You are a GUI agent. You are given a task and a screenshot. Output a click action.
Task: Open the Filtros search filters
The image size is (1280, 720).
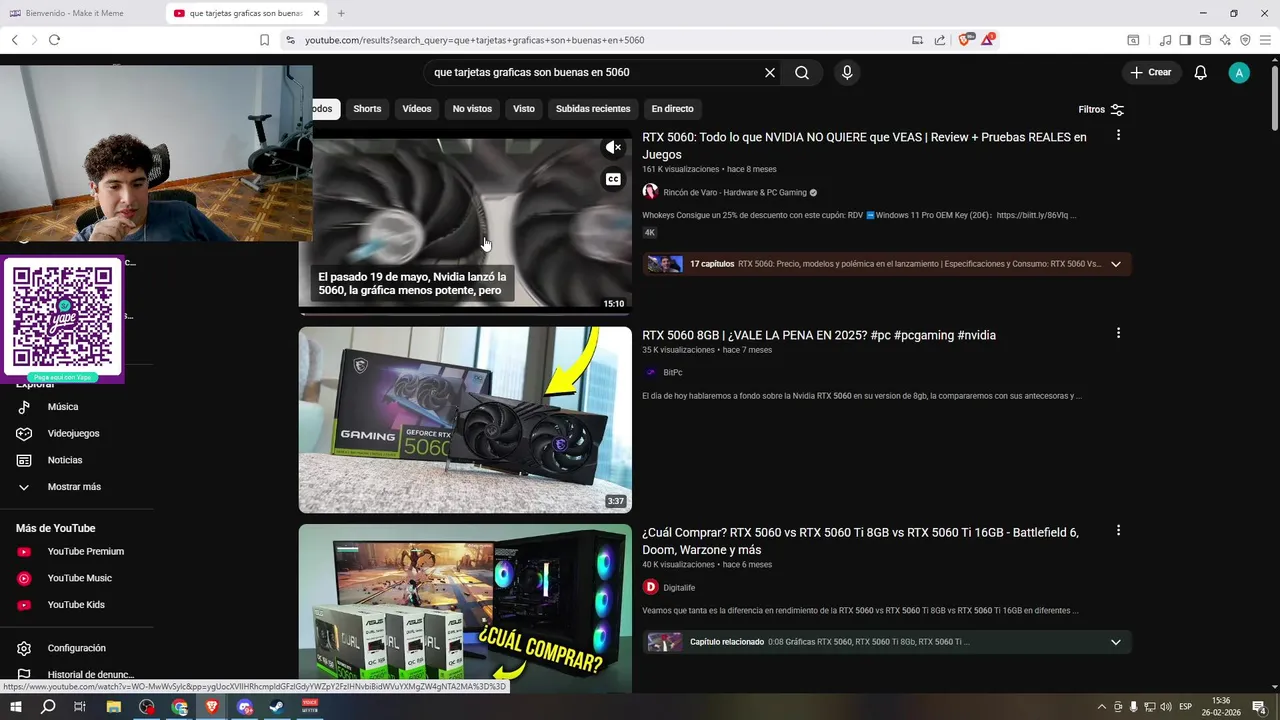(1101, 110)
